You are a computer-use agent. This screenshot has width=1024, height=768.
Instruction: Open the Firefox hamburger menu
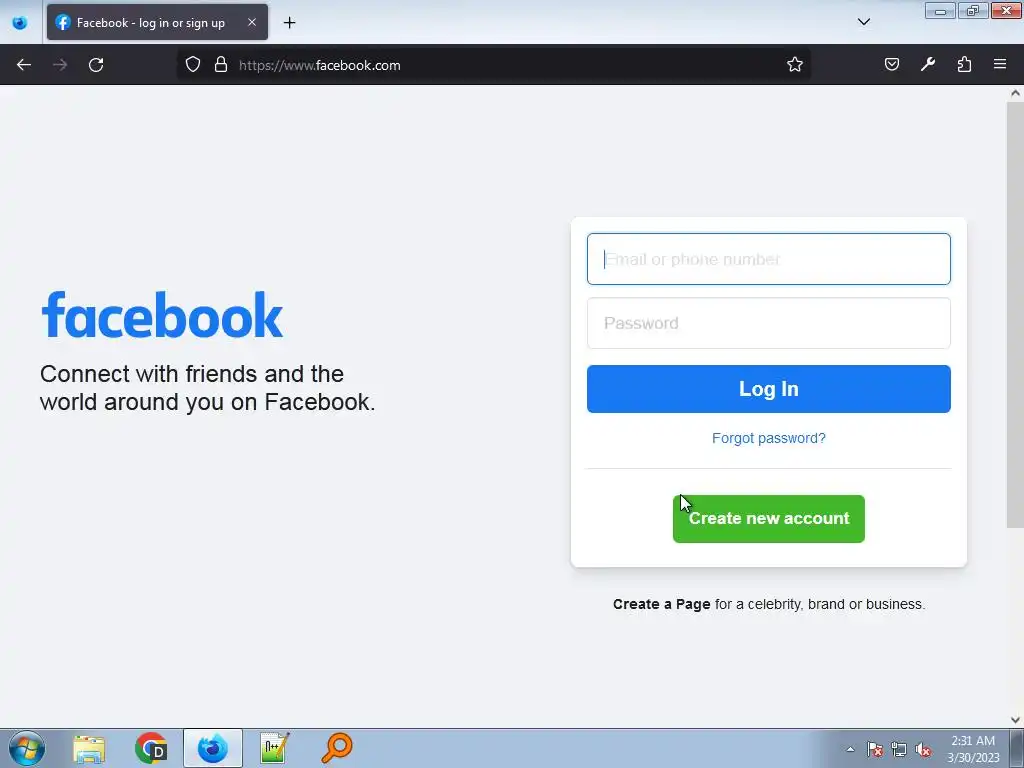tap(1000, 65)
